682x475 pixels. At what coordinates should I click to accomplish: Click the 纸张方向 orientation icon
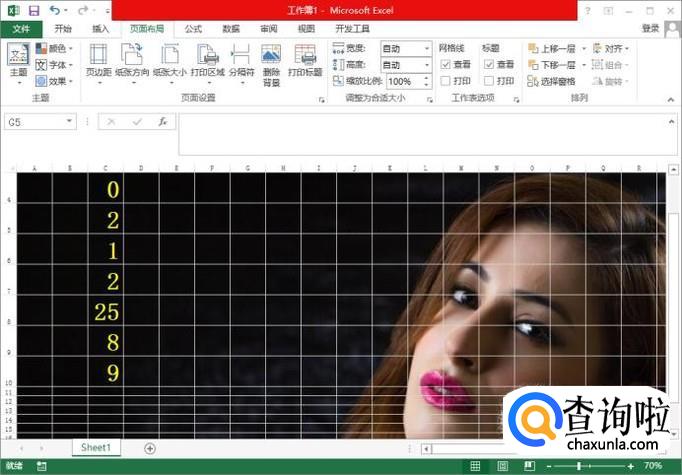(132, 61)
